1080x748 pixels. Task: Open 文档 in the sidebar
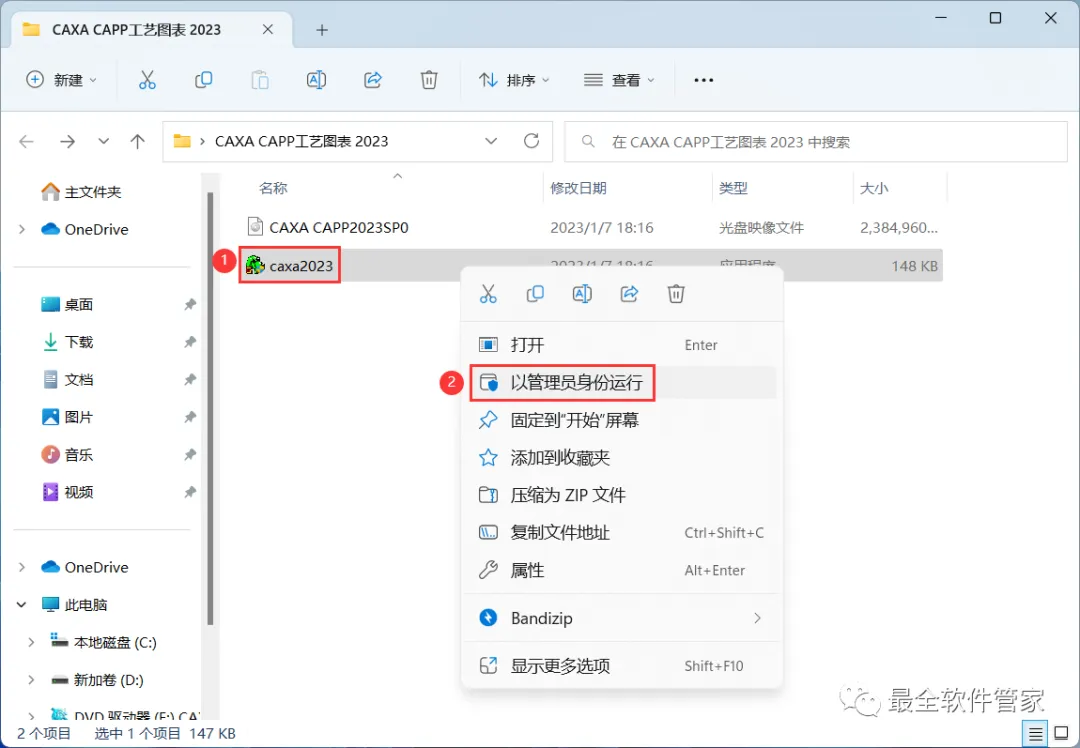point(68,380)
